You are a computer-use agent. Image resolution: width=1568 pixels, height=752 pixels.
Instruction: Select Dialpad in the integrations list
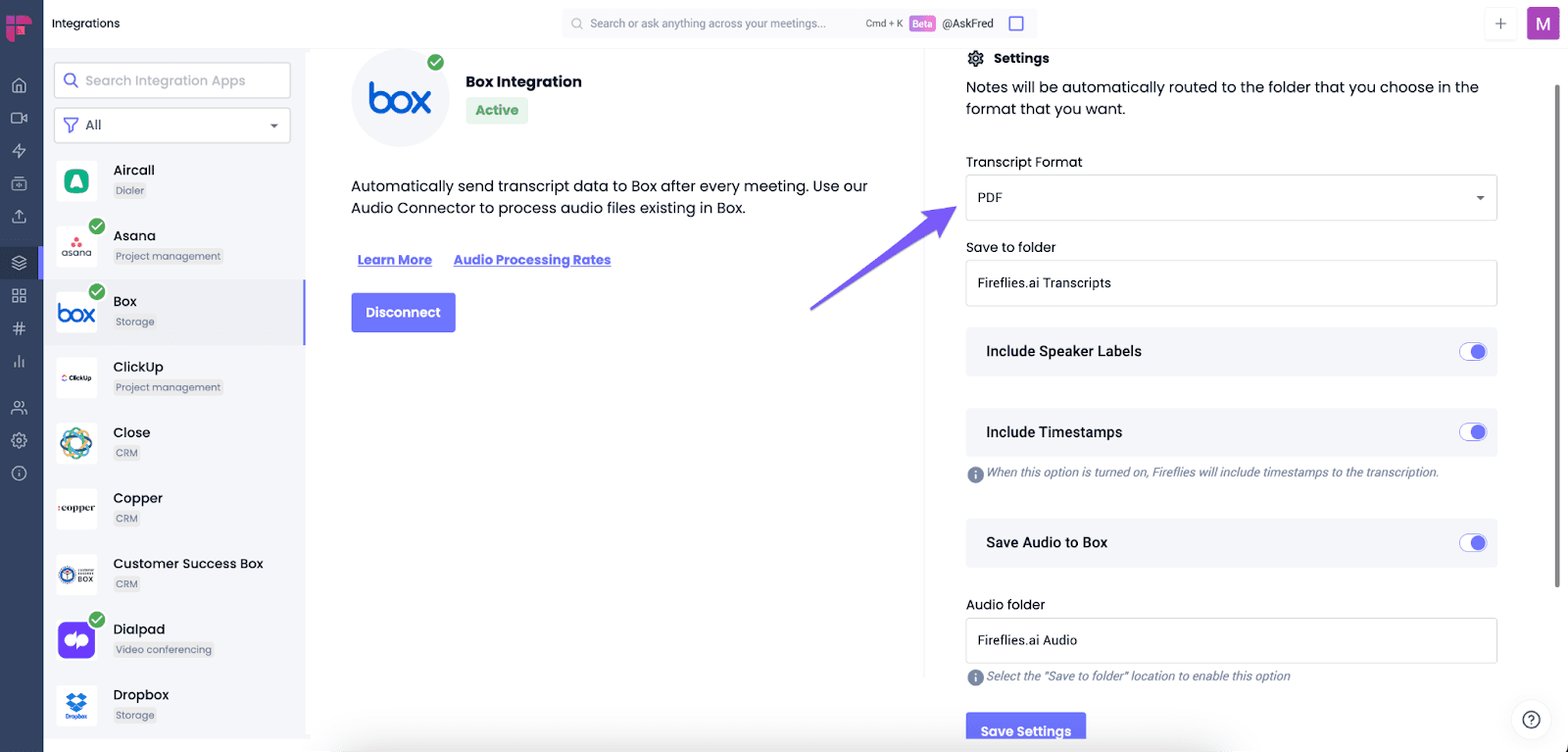point(173,640)
